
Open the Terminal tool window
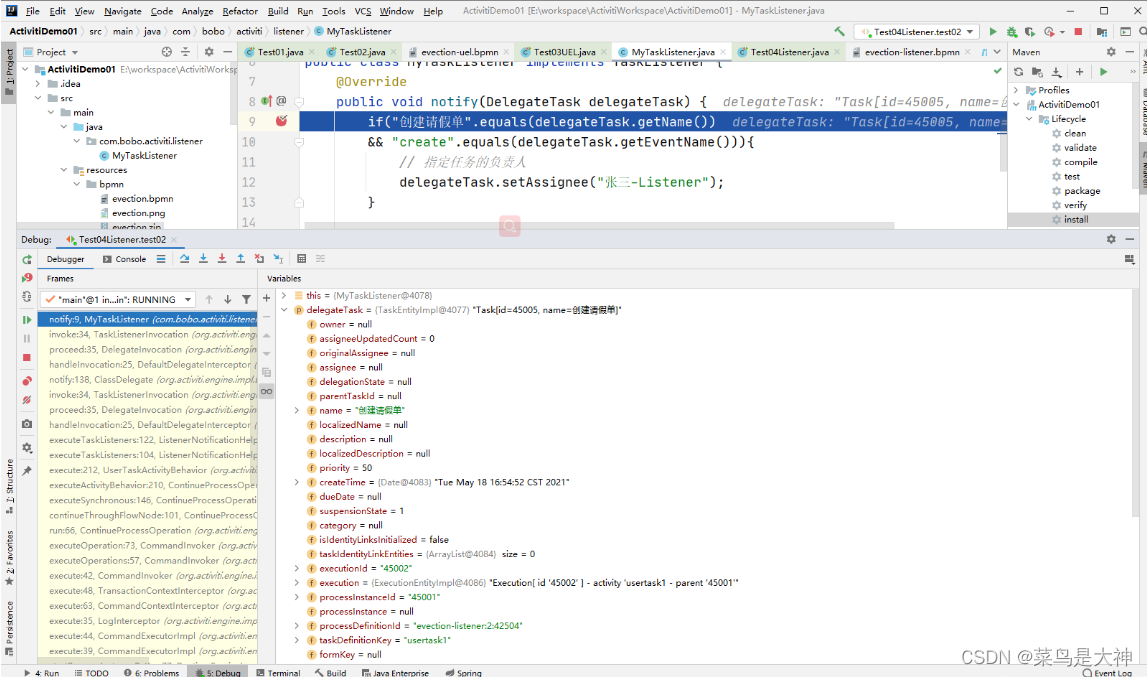279,672
